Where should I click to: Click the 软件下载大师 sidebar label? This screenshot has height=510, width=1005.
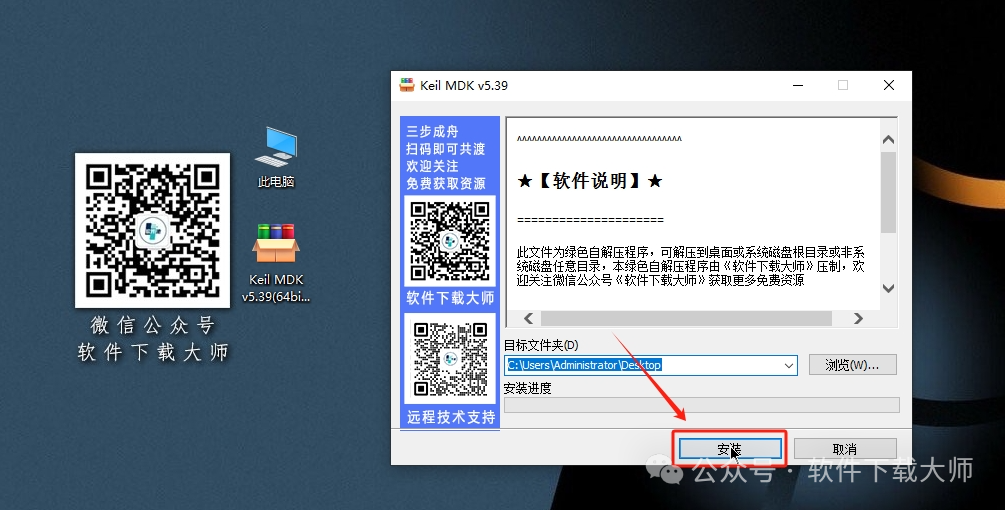coord(451,298)
